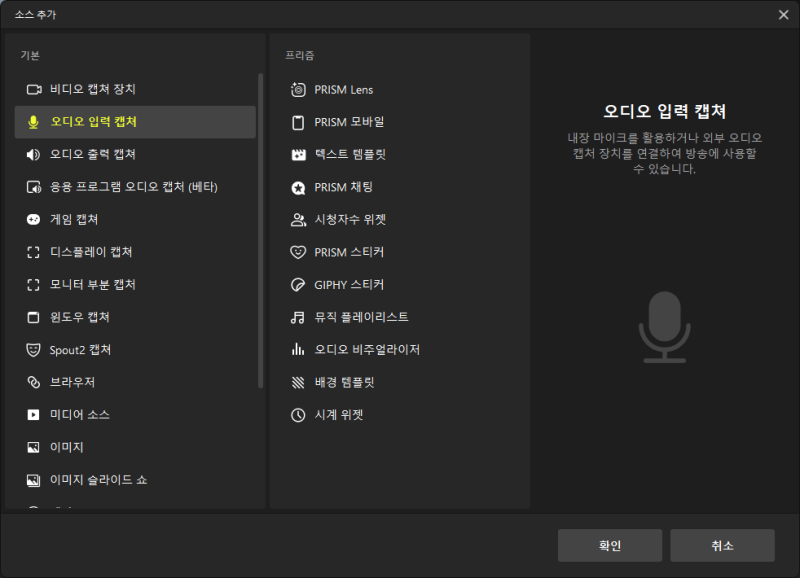
Task: Click the star bubble icon for PRISM 채팅
Action: [298, 188]
